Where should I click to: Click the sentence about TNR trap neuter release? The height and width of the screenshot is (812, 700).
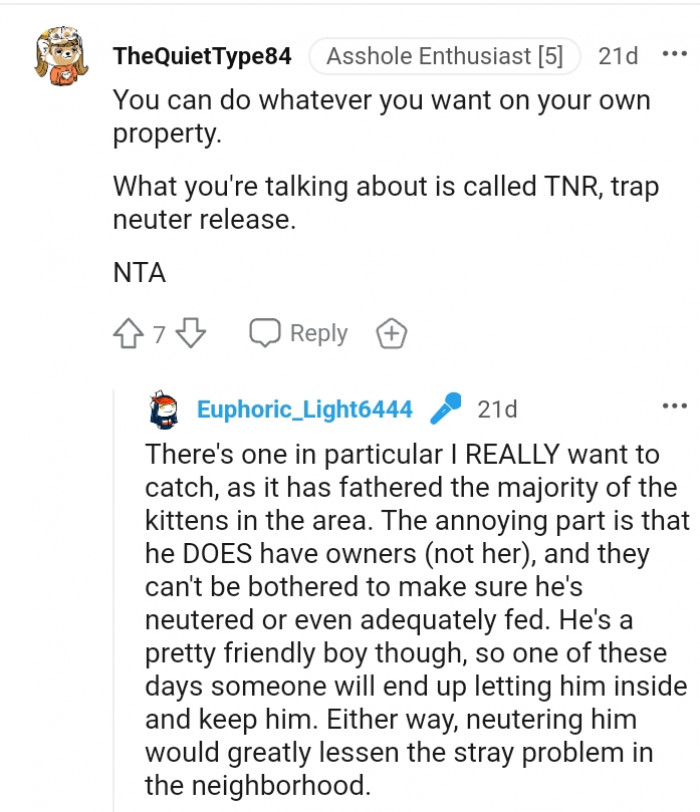(385, 202)
